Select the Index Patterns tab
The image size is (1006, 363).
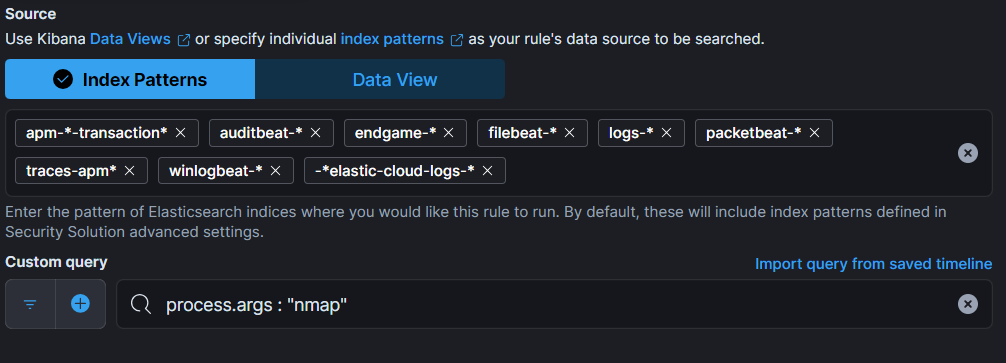click(130, 80)
